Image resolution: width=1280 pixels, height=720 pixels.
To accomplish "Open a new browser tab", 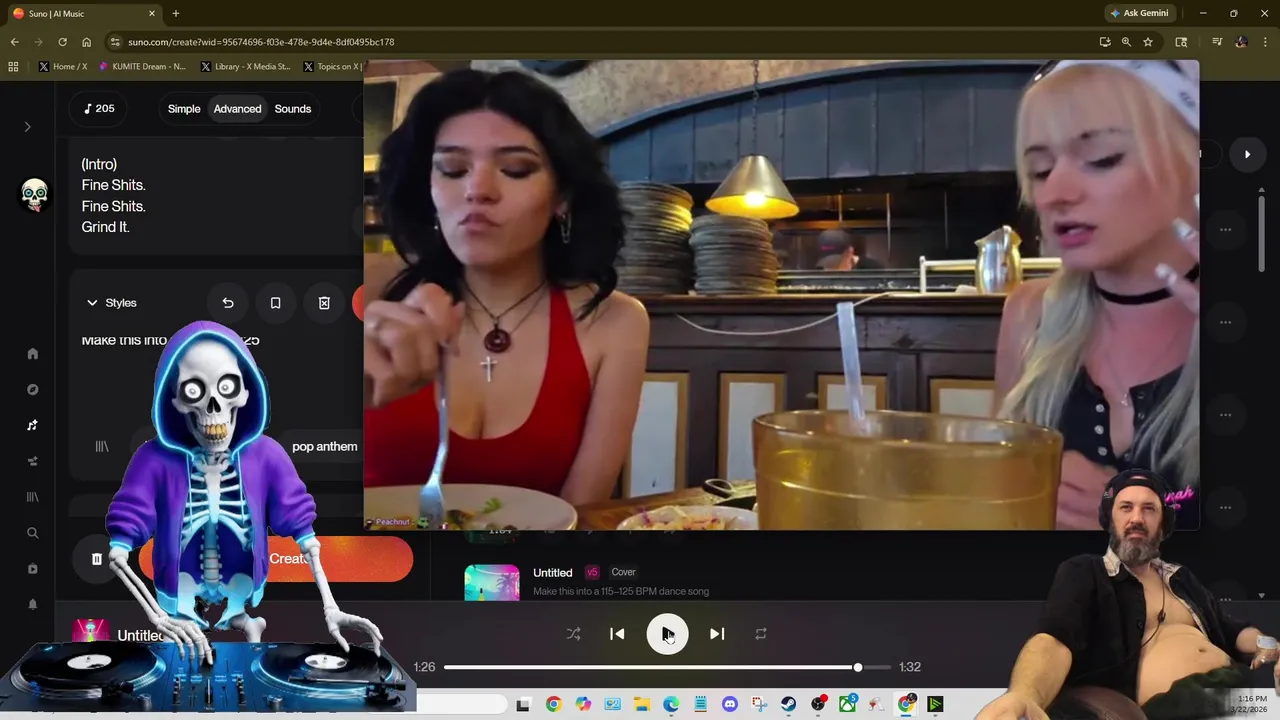I will click(176, 13).
